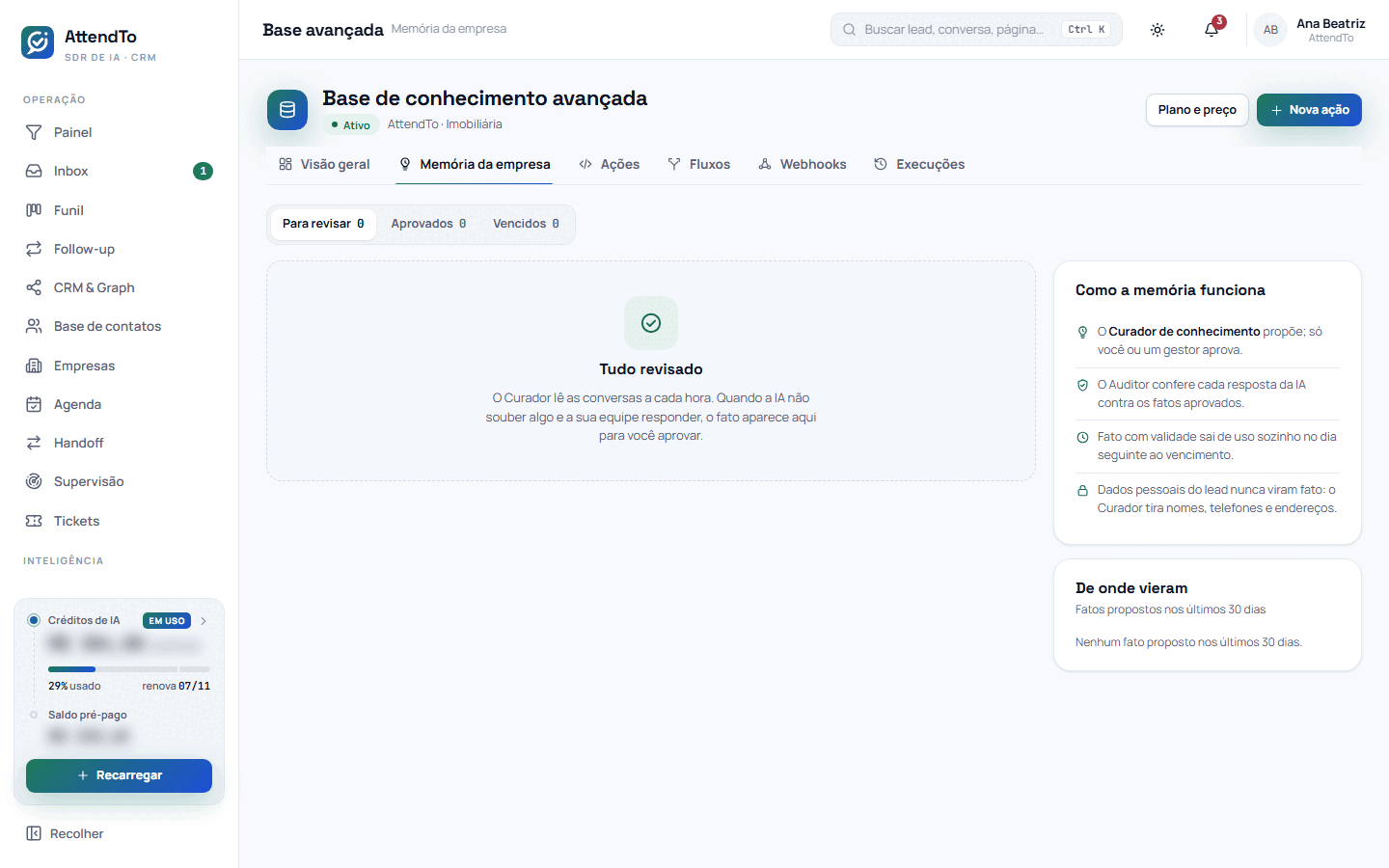Open the Execuções tab
Screen dimensions: 1389x868
pyautogui.click(x=919, y=164)
